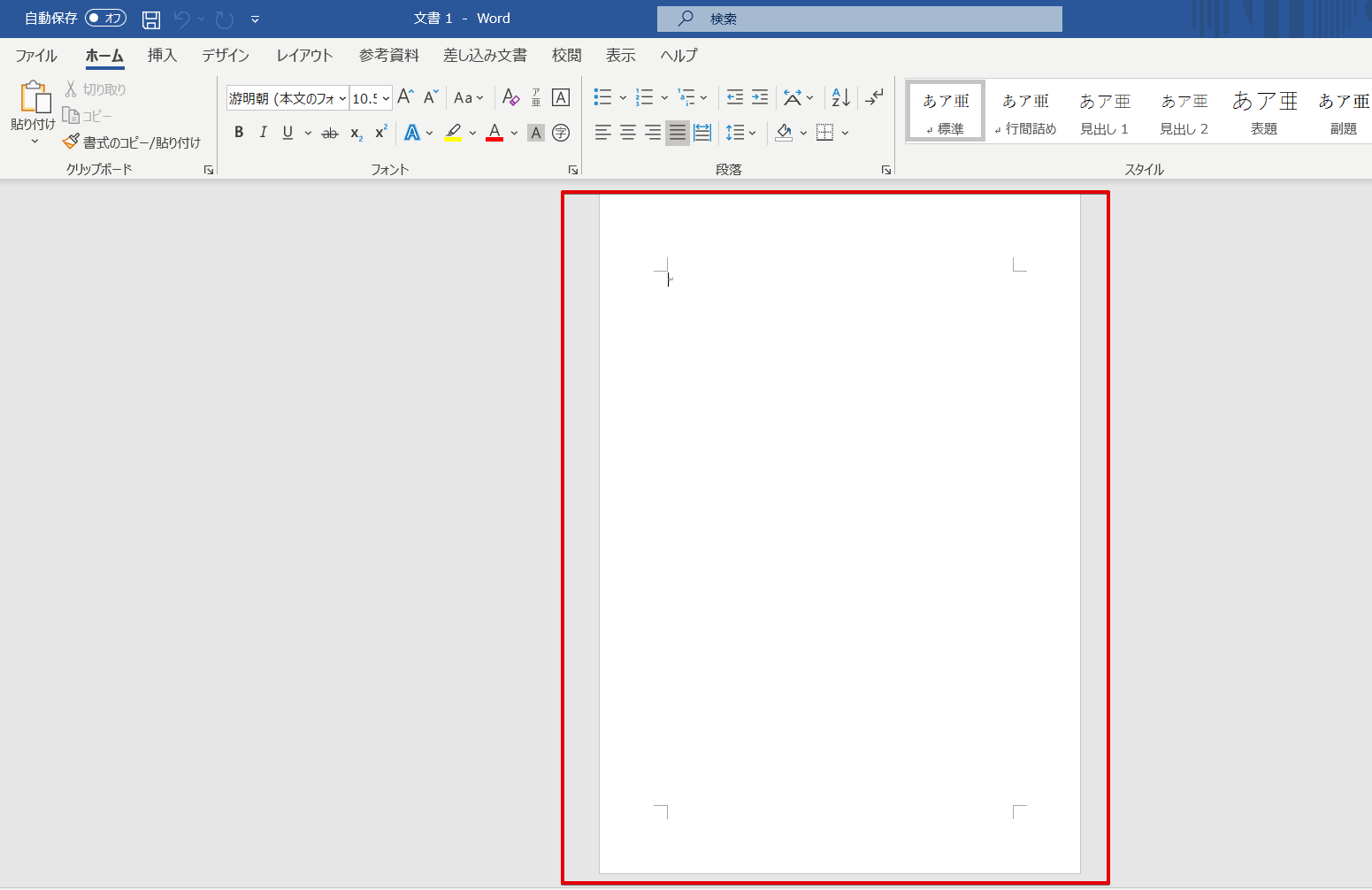
Task: Click the Save icon in title bar
Action: point(151,19)
